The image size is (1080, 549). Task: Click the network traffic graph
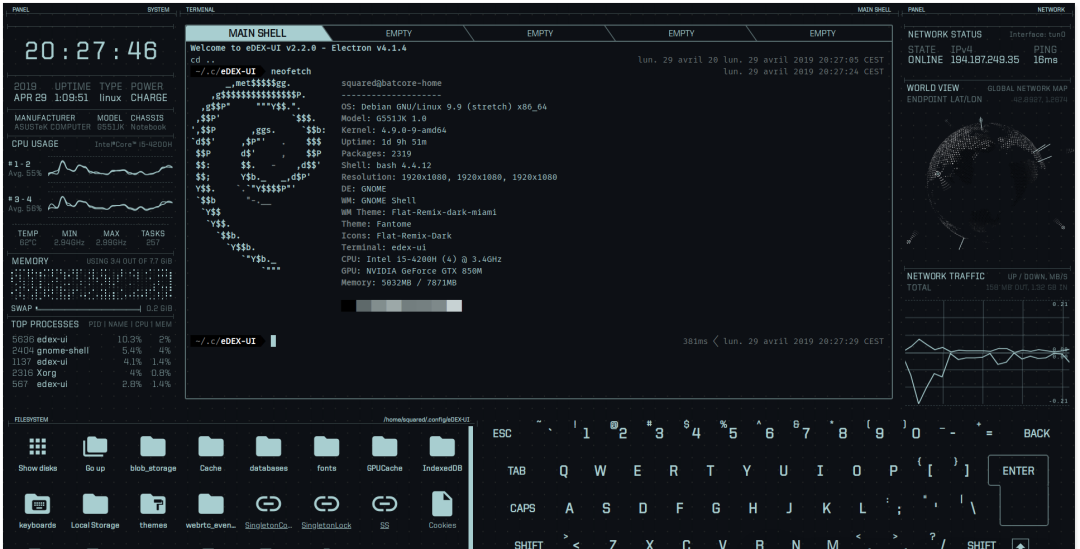point(986,351)
